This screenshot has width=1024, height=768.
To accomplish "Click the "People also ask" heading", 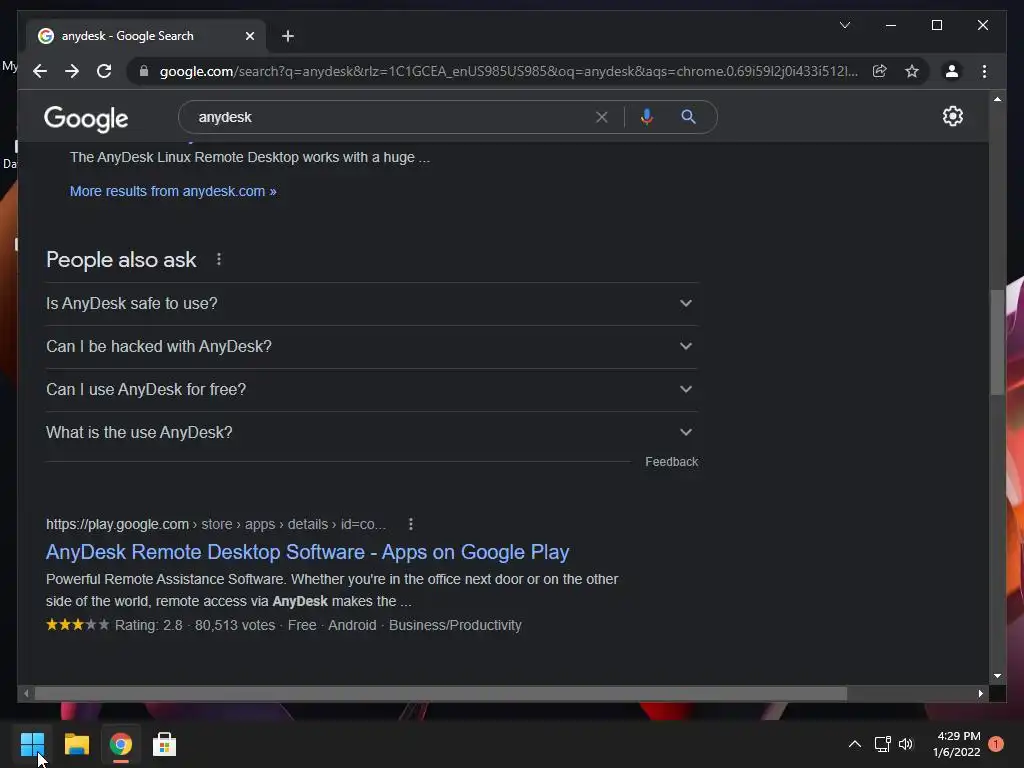I will coord(121,260).
